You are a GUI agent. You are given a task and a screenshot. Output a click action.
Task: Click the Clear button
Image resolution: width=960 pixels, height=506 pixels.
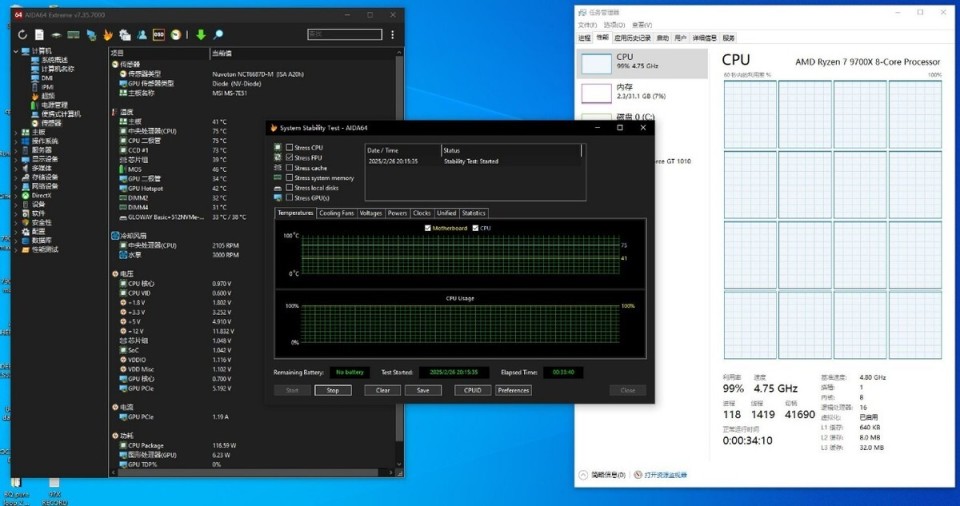click(383, 390)
